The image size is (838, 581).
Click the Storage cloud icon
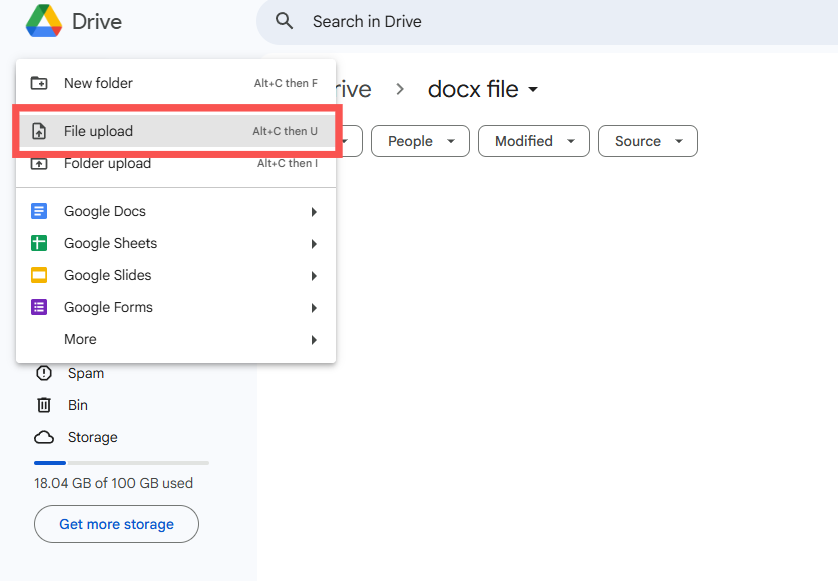[x=44, y=437]
